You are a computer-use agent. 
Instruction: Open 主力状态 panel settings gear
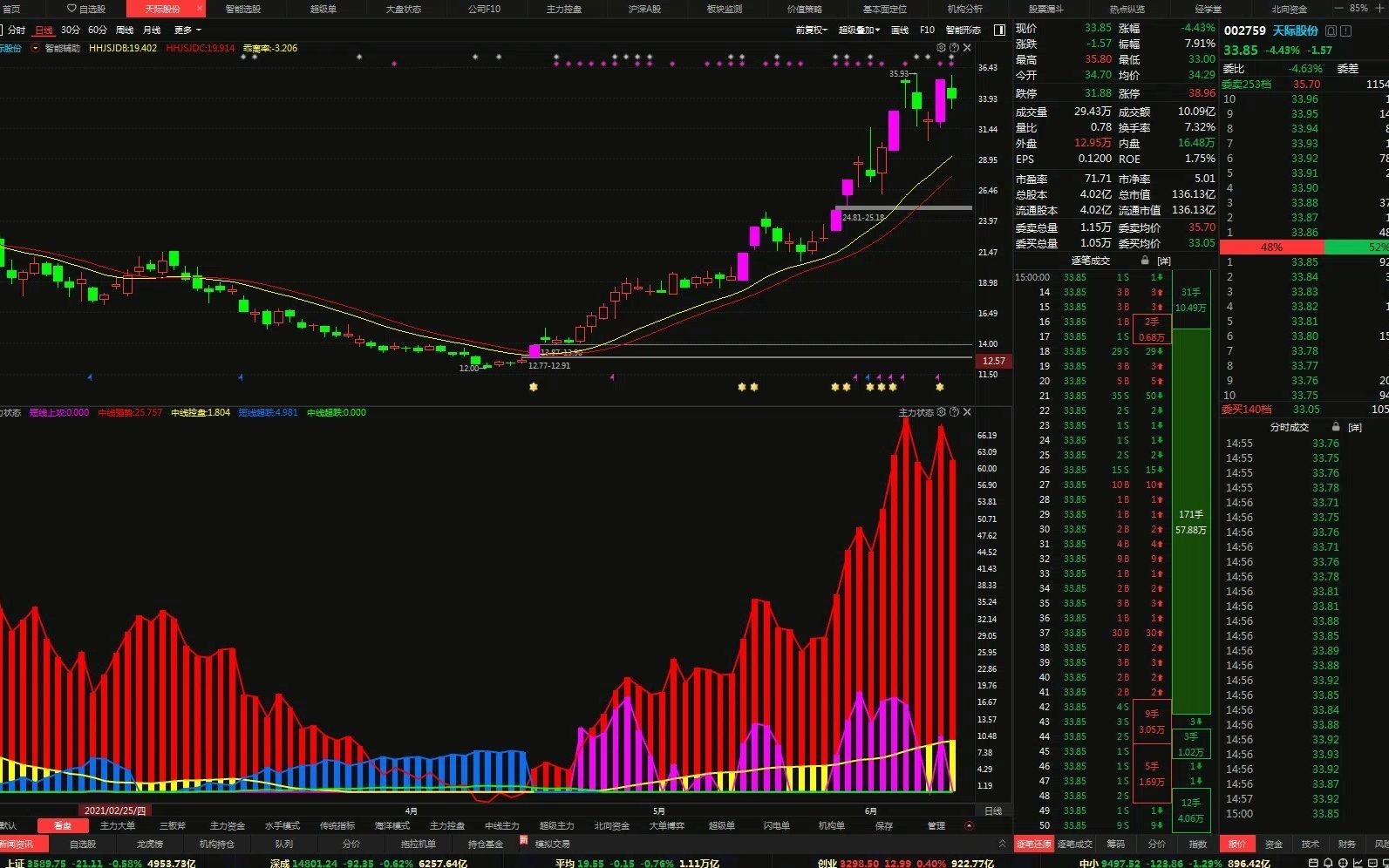click(941, 411)
